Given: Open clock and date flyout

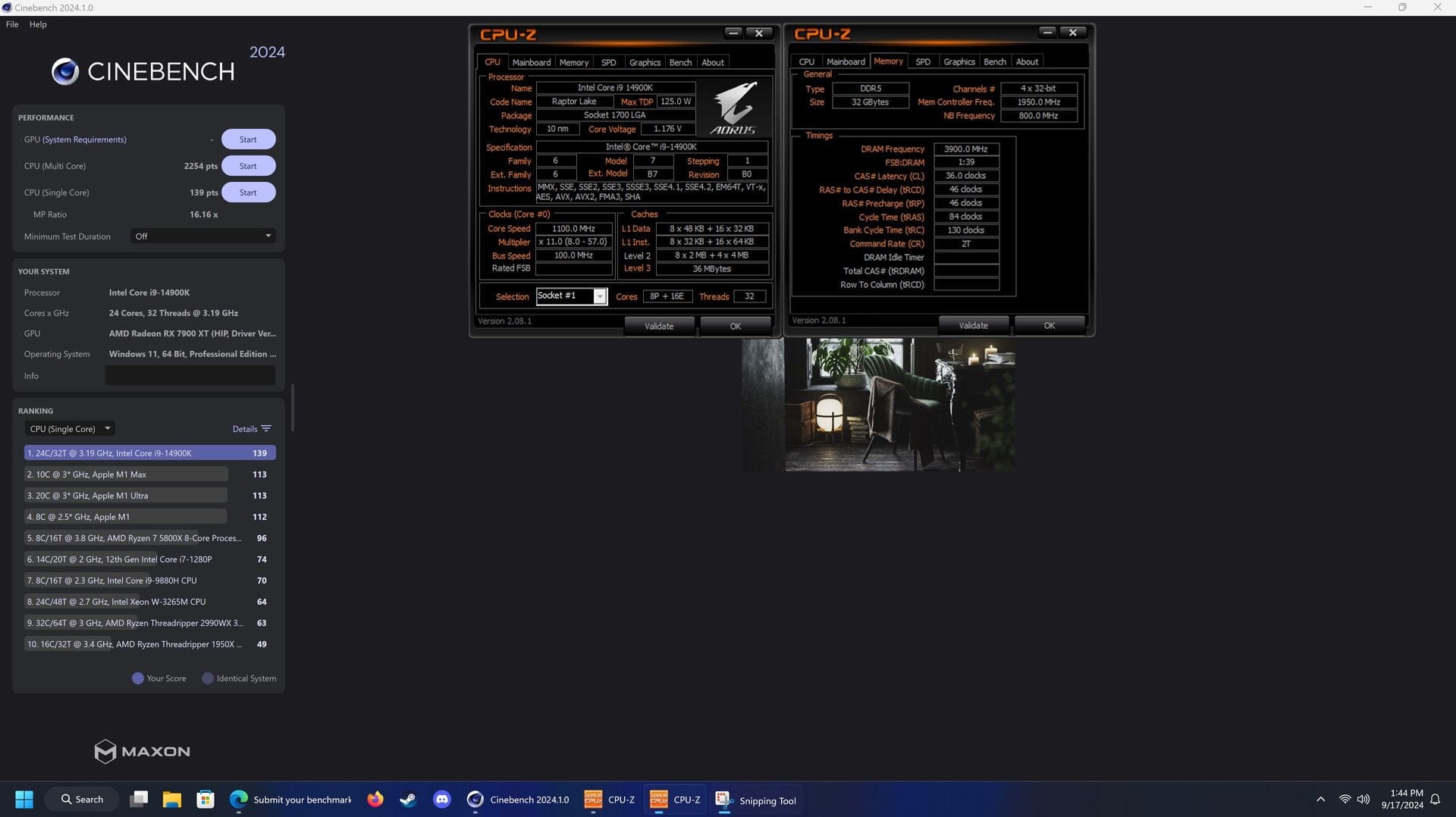Looking at the screenshot, I should click(x=1401, y=800).
